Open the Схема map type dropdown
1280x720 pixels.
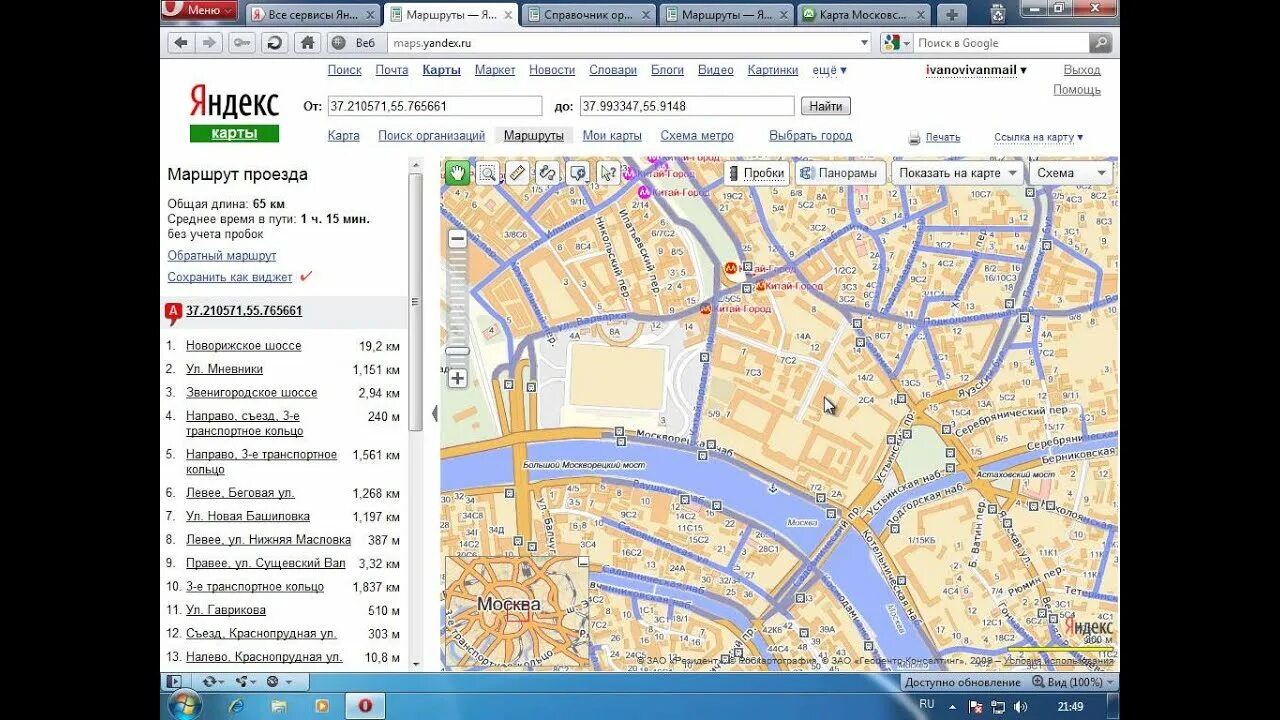1071,173
